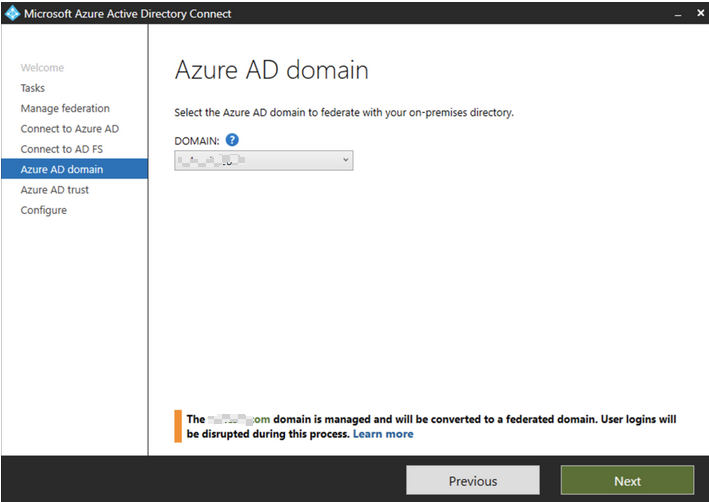Go to the Welcome step in sidebar
Screen dimensions: 709x502
coord(42,68)
